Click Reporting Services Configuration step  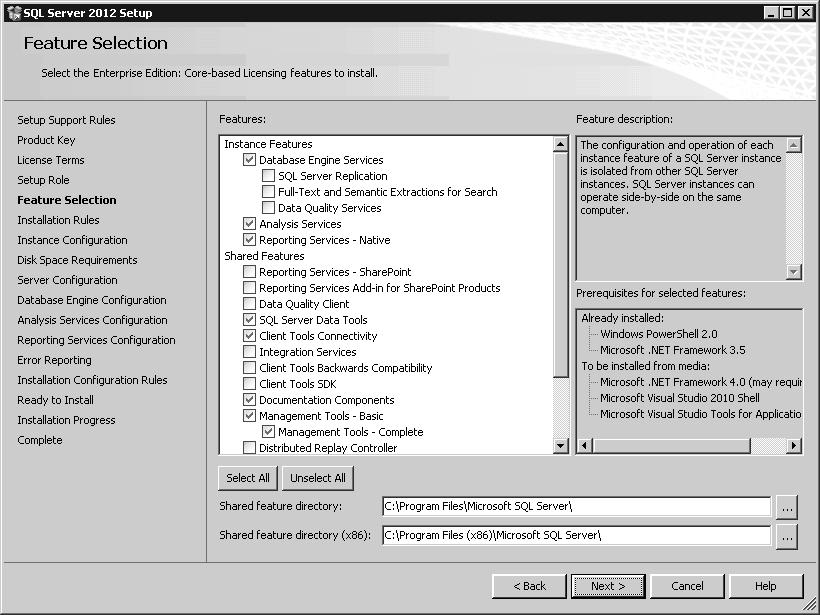pyautogui.click(x=96, y=340)
